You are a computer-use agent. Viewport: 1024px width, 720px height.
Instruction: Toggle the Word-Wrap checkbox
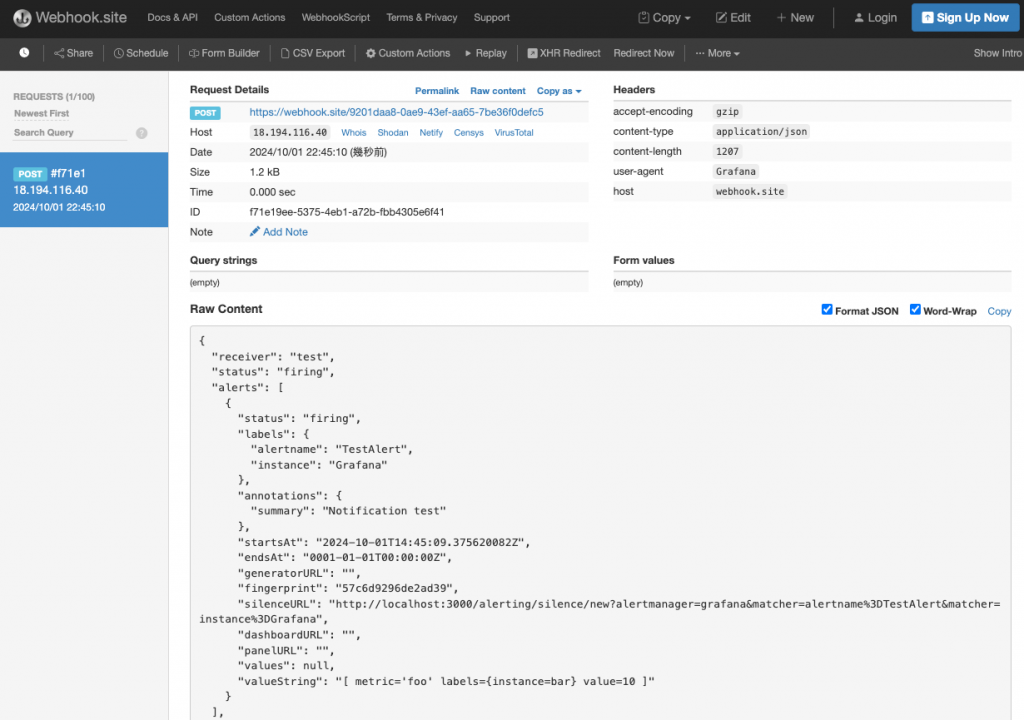[x=915, y=310]
